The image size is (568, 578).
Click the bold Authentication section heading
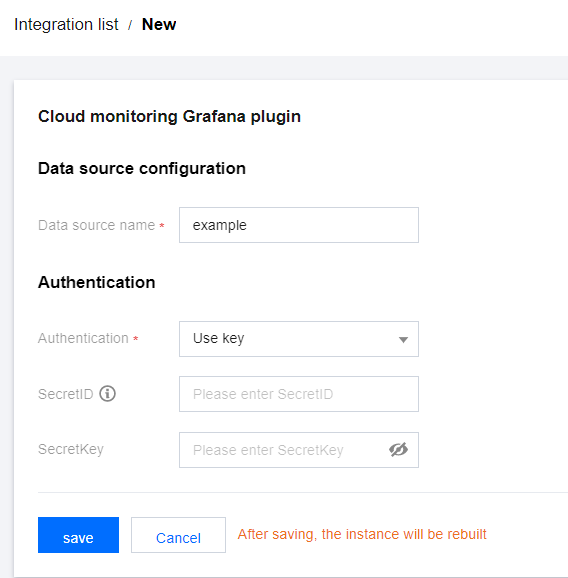tap(97, 282)
